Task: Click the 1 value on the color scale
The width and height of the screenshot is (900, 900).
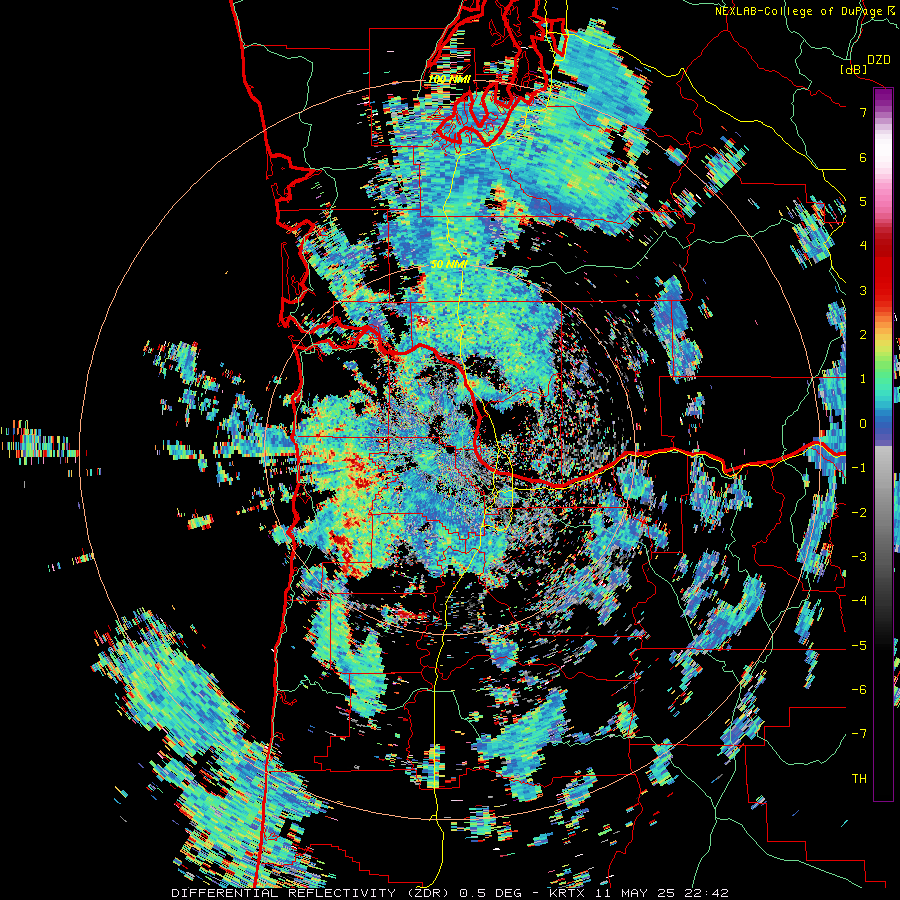Action: [863, 379]
